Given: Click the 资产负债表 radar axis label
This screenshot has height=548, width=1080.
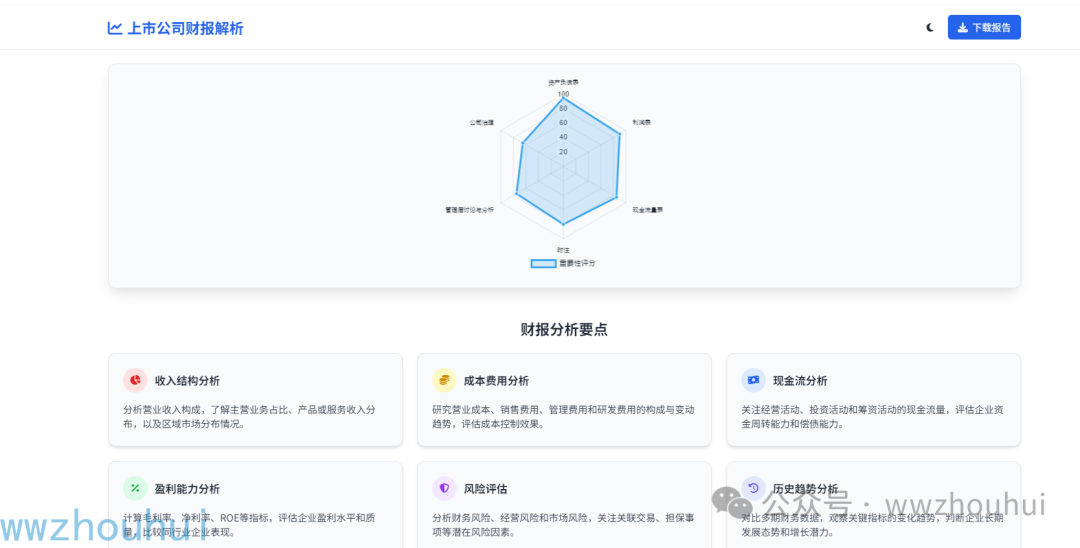Looking at the screenshot, I should tap(563, 82).
